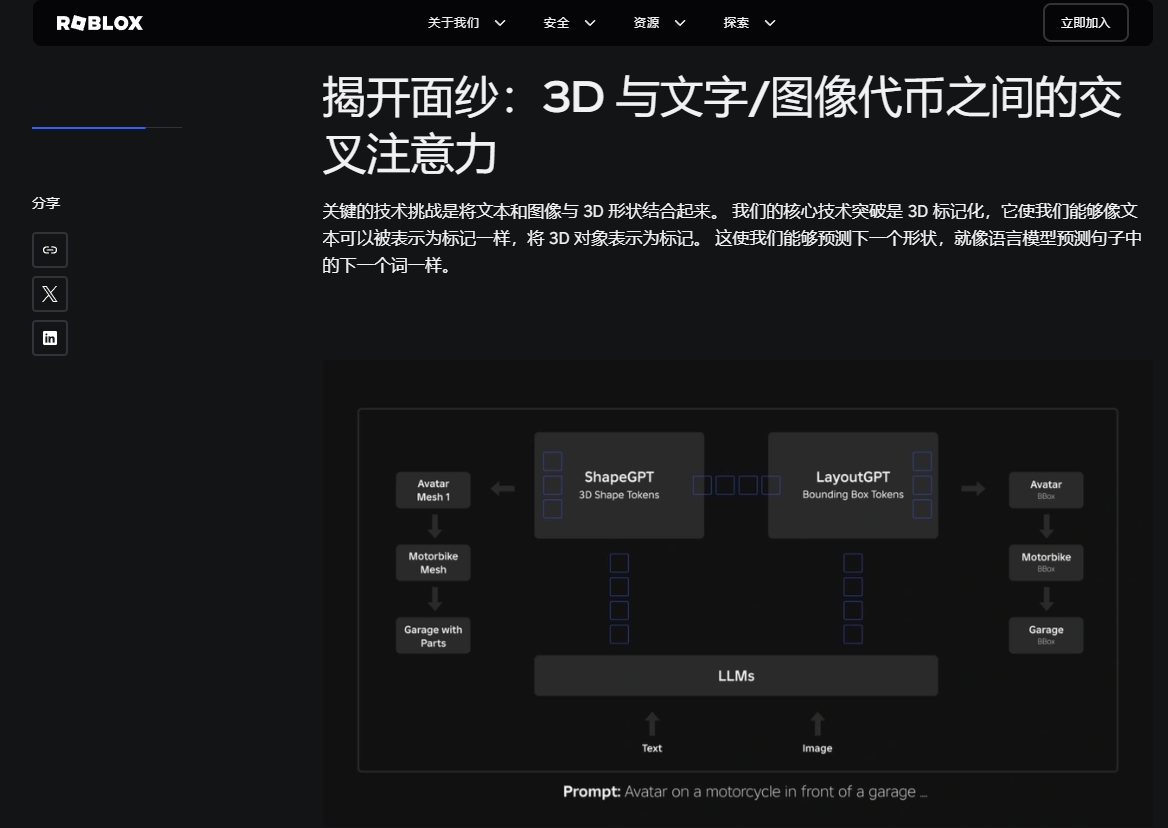
Task: Click the Avatar Mesh 1 box
Action: tap(433, 490)
